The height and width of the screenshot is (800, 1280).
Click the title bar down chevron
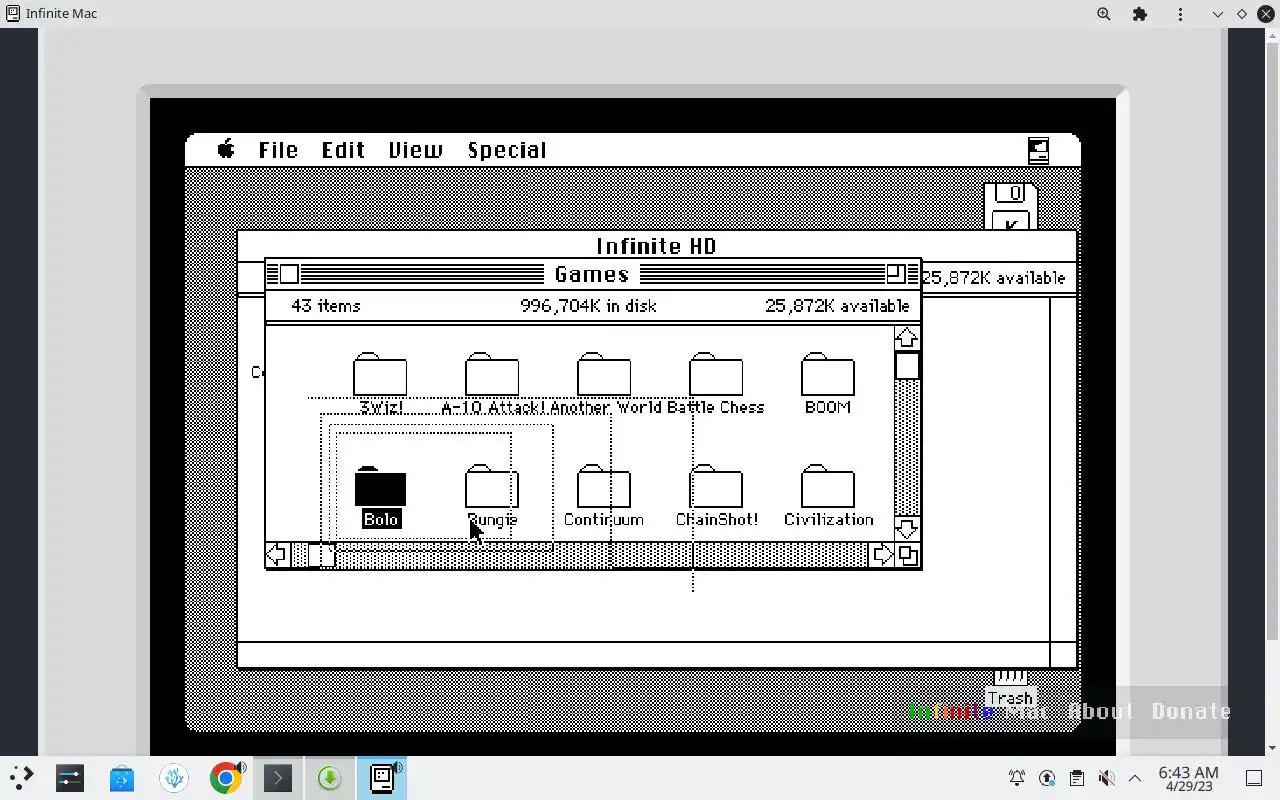[1217, 14]
